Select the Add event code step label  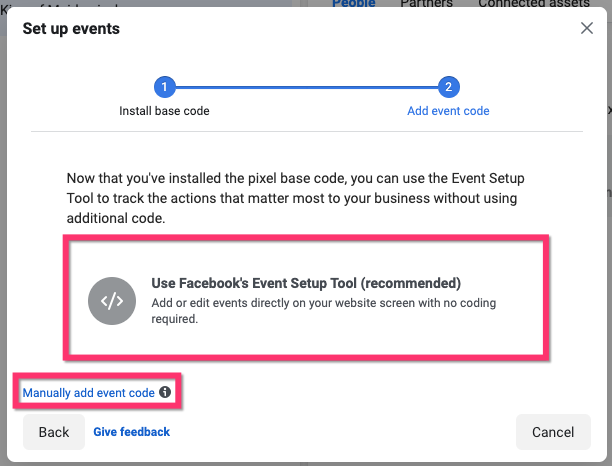coord(448,111)
